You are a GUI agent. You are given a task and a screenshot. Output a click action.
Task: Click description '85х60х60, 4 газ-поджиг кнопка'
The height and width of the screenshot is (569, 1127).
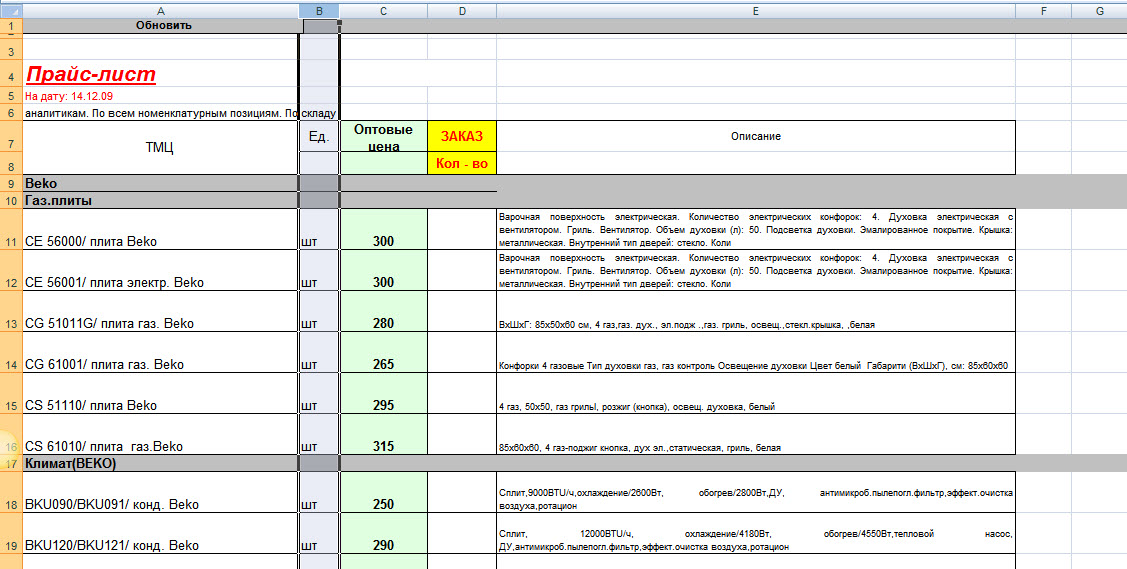[x=755, y=434]
